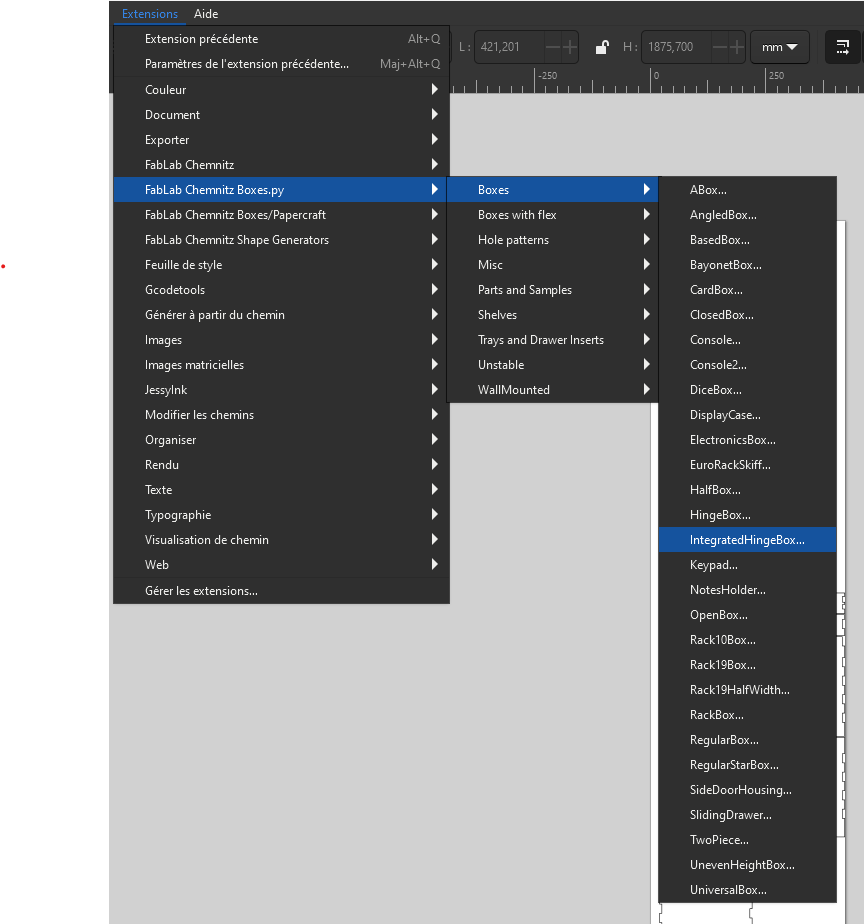The image size is (864, 924).
Task: Choose DisplayCase generator
Action: (747, 415)
